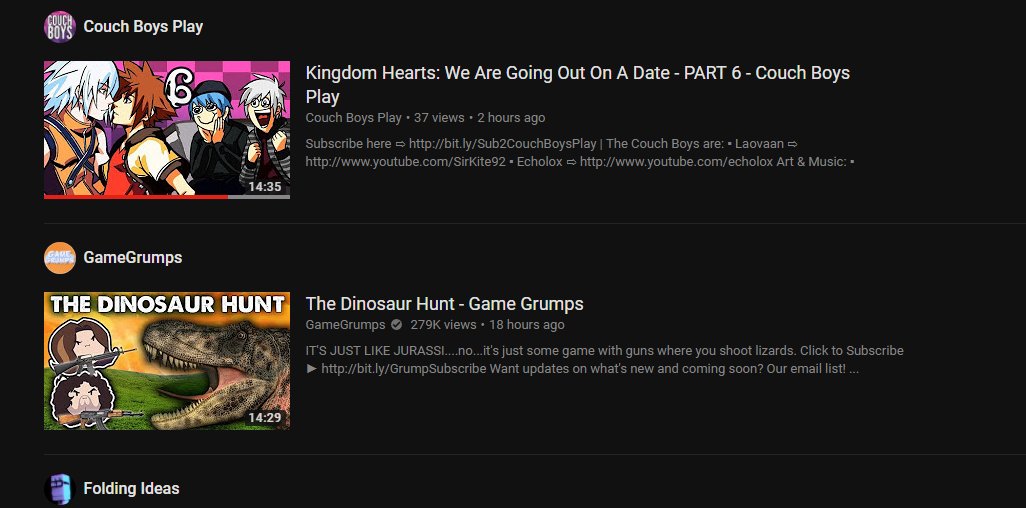Click the '37 views' text
This screenshot has width=1026, height=508.
pyautogui.click(x=439, y=118)
